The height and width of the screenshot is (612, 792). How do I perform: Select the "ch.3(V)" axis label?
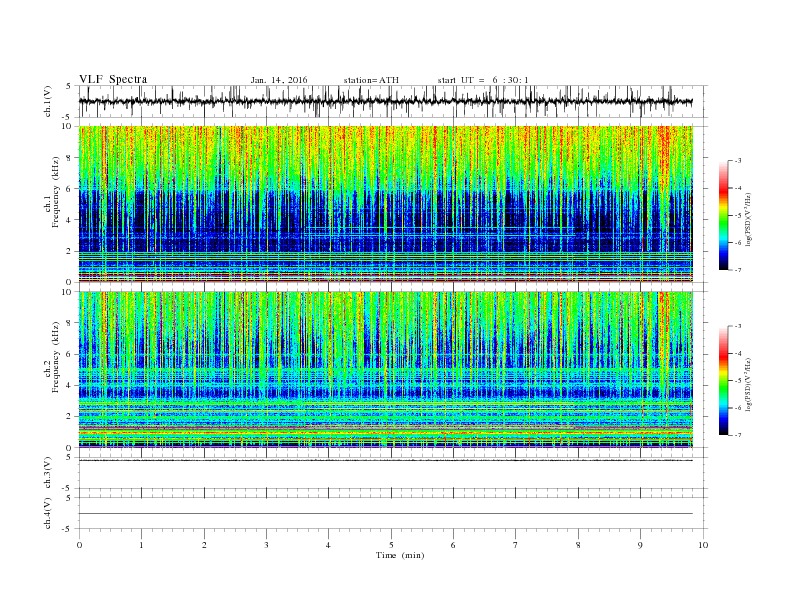coord(48,473)
